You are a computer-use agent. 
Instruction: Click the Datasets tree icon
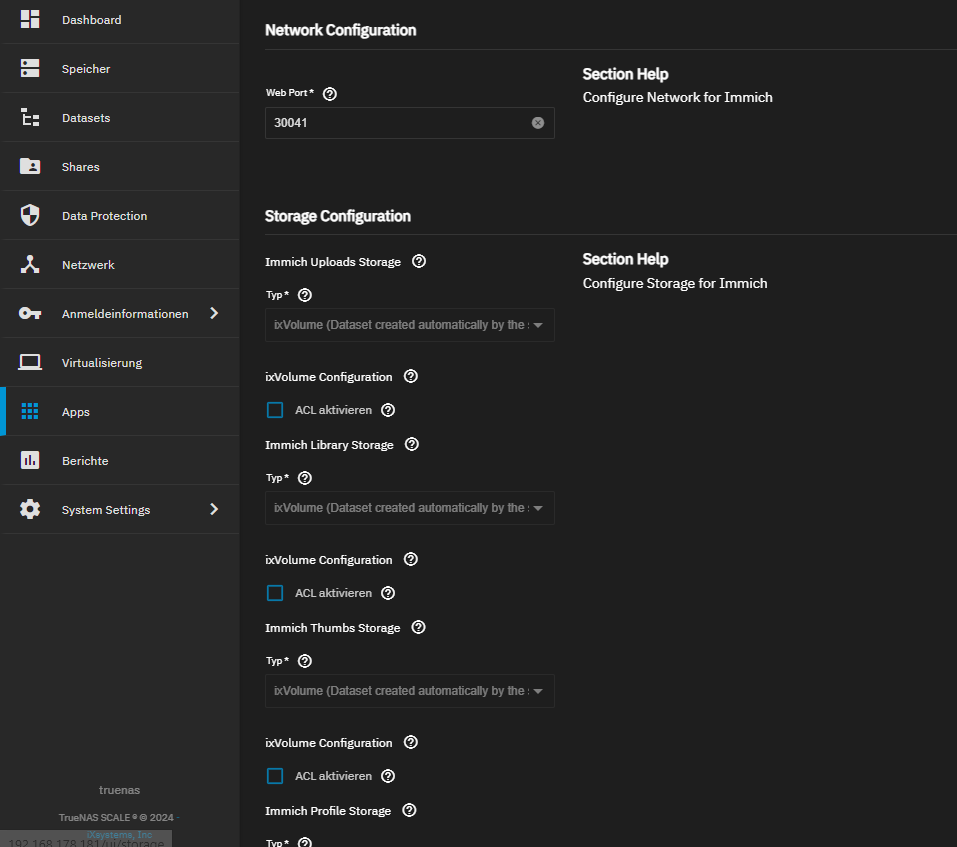(x=30, y=118)
